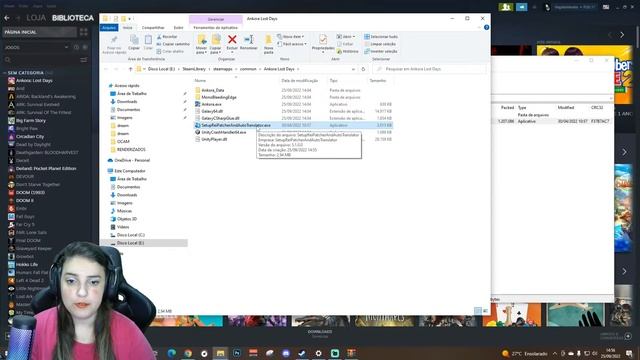Click Steam PÁGINA INICIAL button

[x=39, y=32]
